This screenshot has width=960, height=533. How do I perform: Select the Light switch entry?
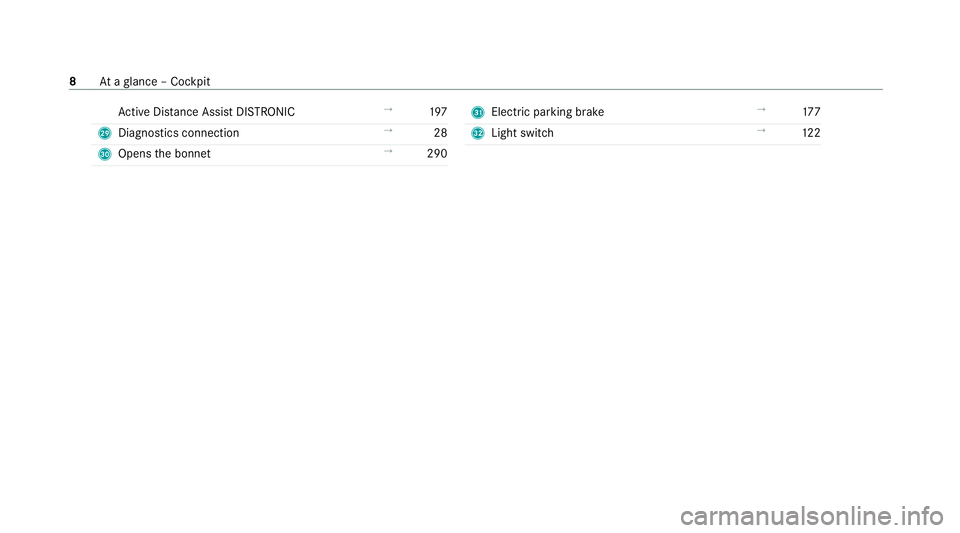click(522, 133)
